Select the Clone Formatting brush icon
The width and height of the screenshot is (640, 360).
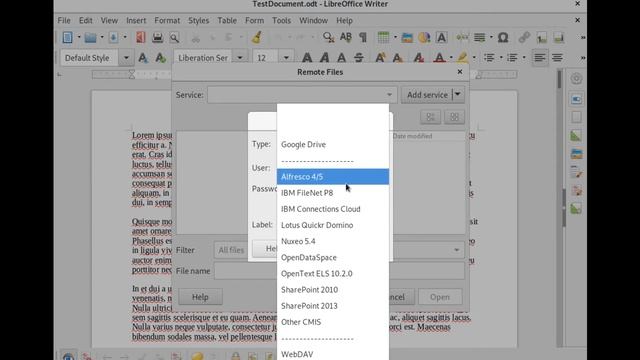point(257,38)
